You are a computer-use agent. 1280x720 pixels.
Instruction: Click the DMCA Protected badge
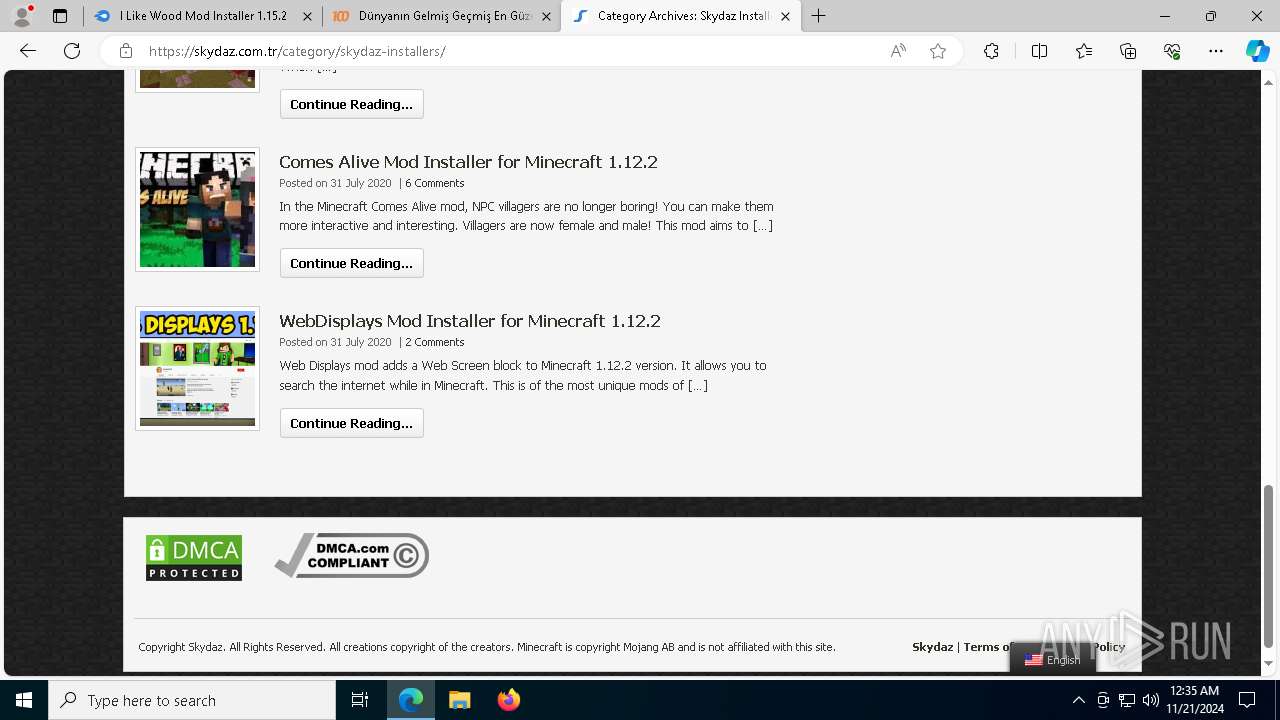click(194, 558)
